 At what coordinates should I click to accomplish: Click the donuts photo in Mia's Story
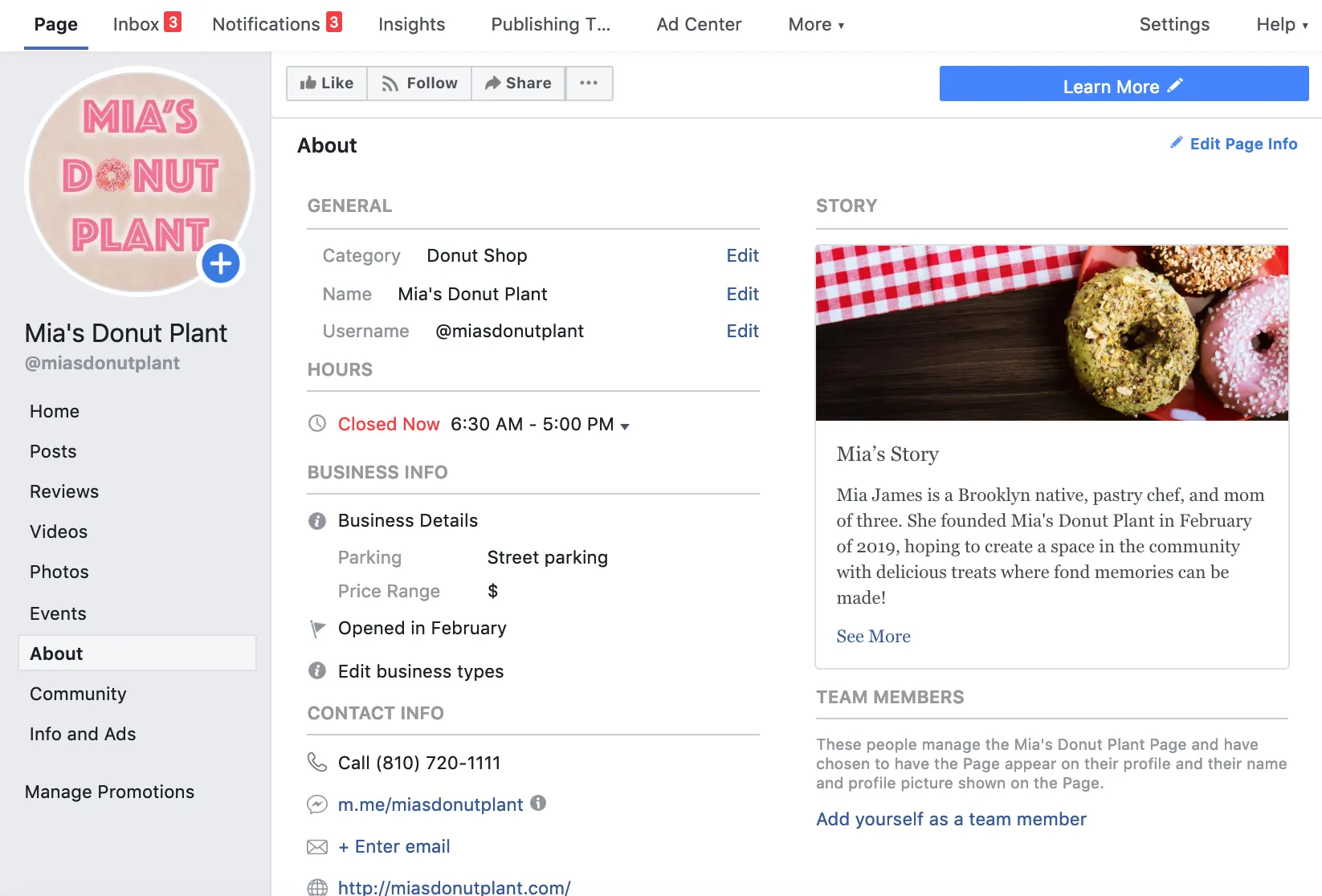[1051, 332]
